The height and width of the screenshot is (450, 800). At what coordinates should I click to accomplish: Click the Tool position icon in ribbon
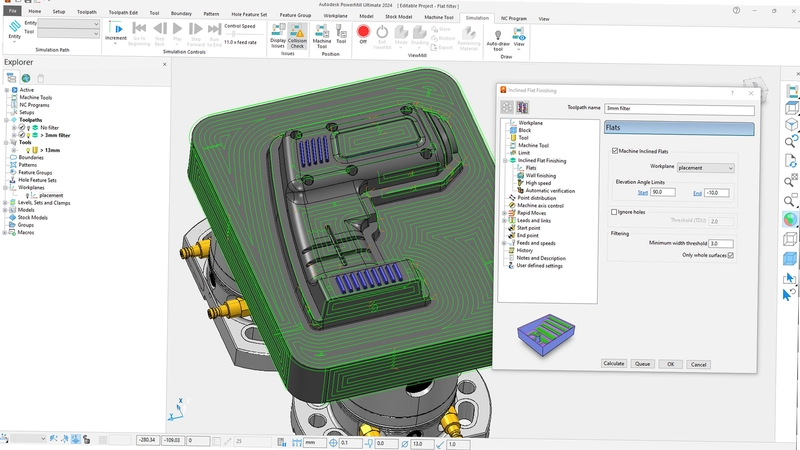point(341,35)
